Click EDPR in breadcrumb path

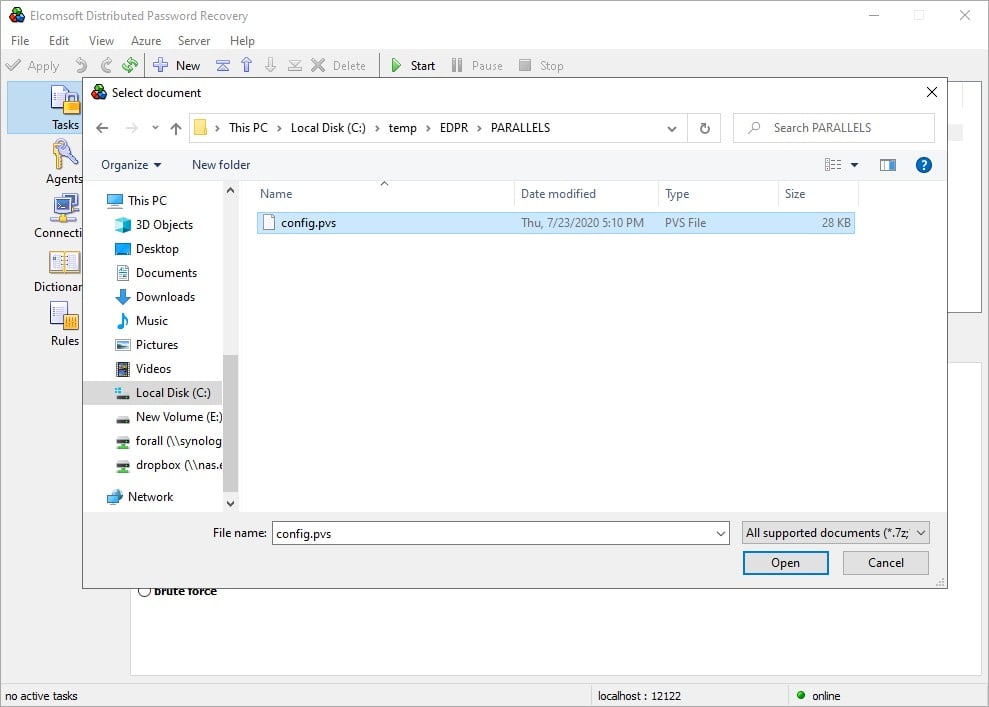(x=454, y=128)
